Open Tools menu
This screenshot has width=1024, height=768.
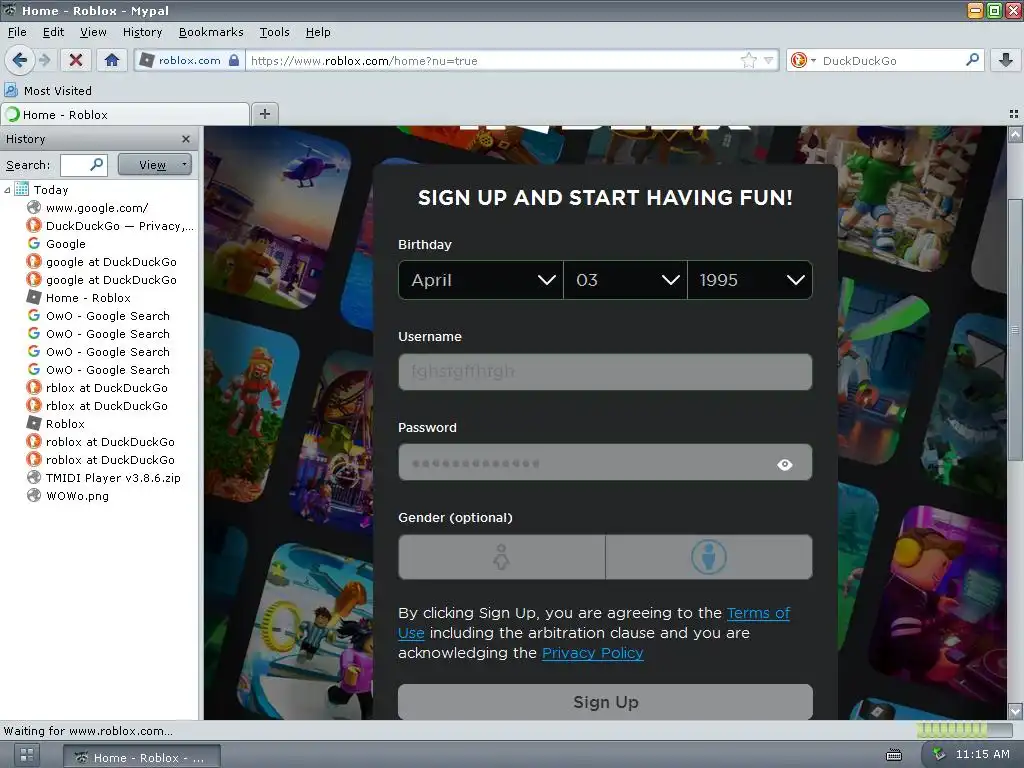(274, 32)
